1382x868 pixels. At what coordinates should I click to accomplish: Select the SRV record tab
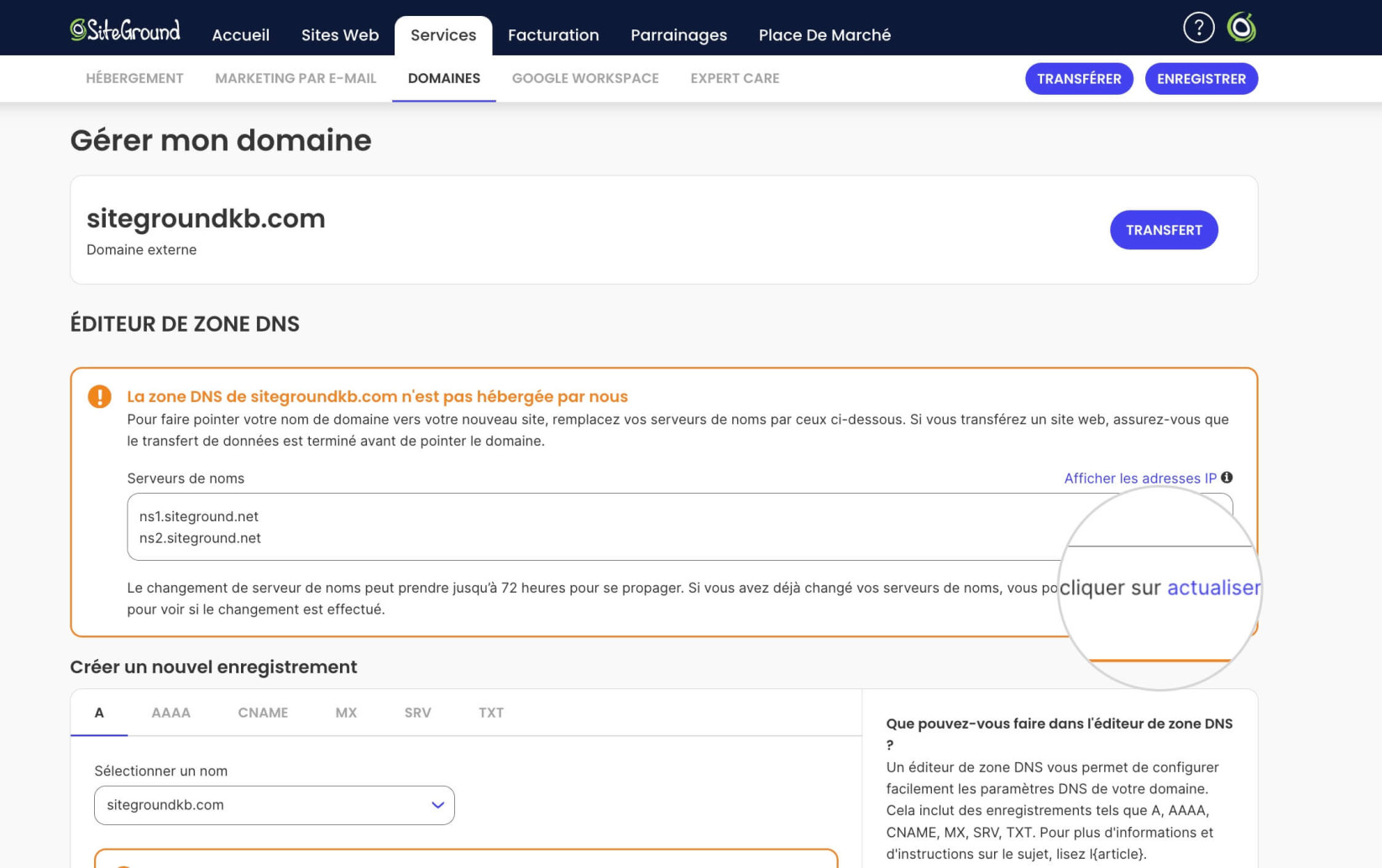pyautogui.click(x=417, y=713)
